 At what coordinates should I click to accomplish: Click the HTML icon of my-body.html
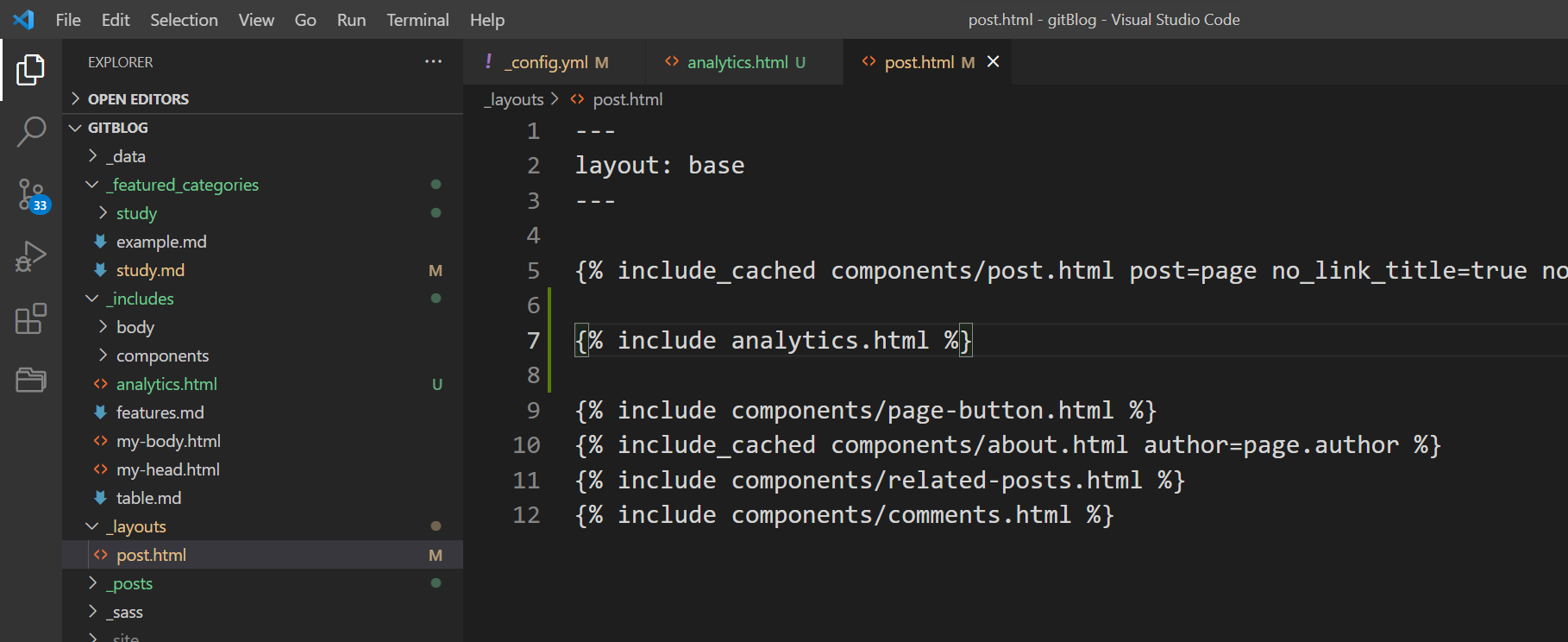[101, 441]
